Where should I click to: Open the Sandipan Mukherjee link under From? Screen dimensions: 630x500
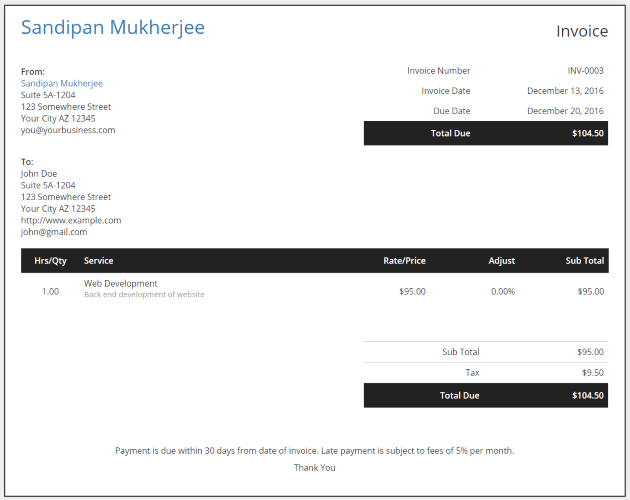pos(62,83)
